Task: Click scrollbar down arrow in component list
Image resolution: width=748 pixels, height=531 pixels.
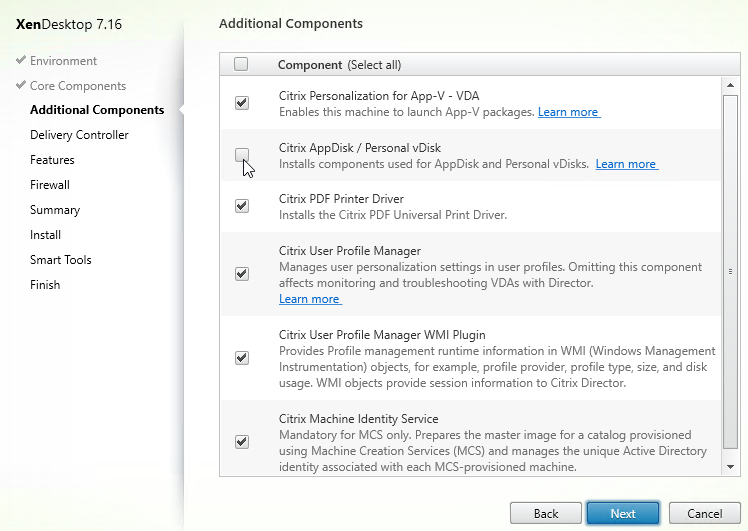Action: pyautogui.click(x=730, y=467)
